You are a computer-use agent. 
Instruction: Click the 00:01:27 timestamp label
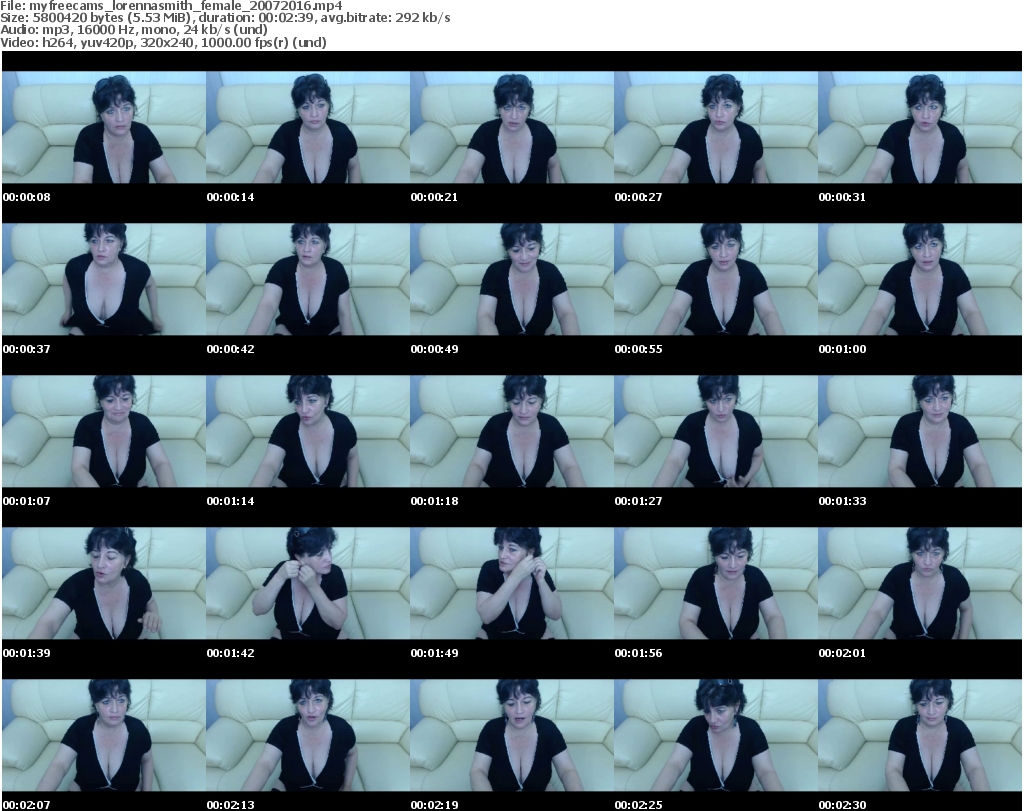(638, 501)
